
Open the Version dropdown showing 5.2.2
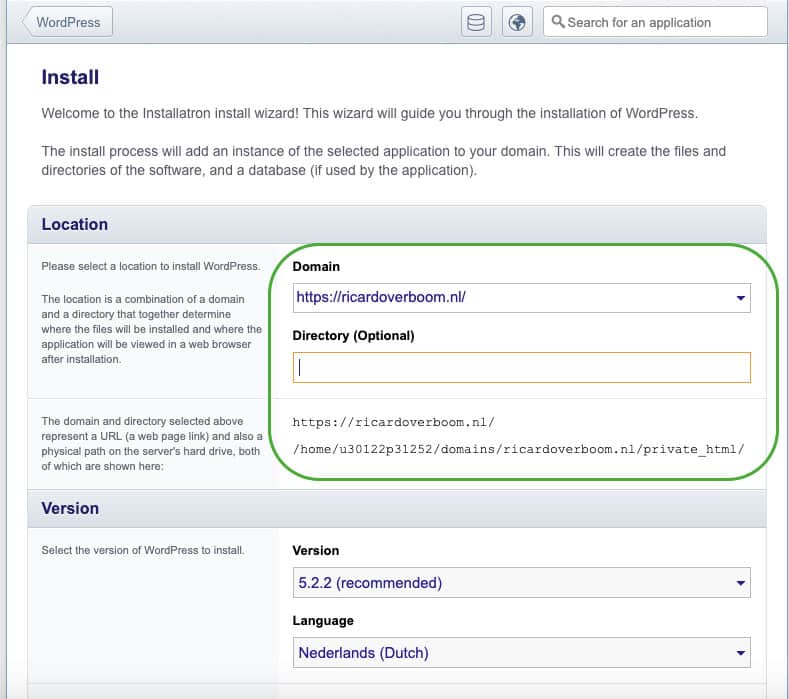click(x=521, y=583)
